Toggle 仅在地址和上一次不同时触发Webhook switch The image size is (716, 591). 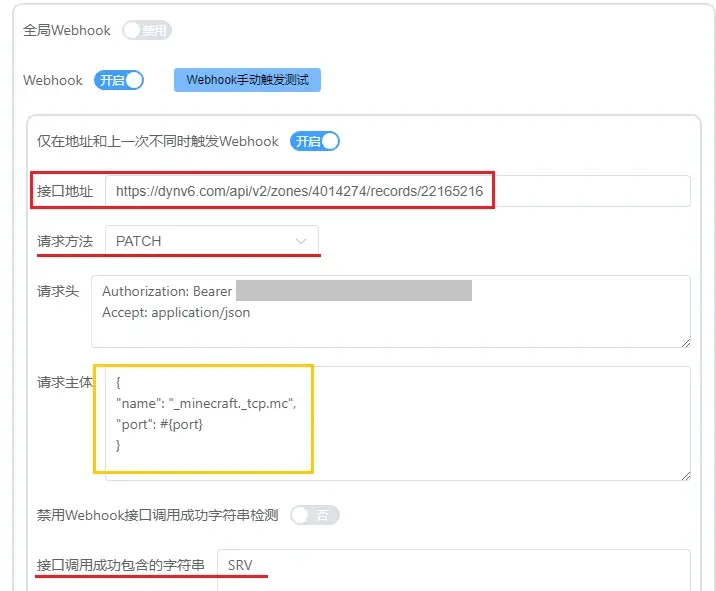[x=315, y=141]
